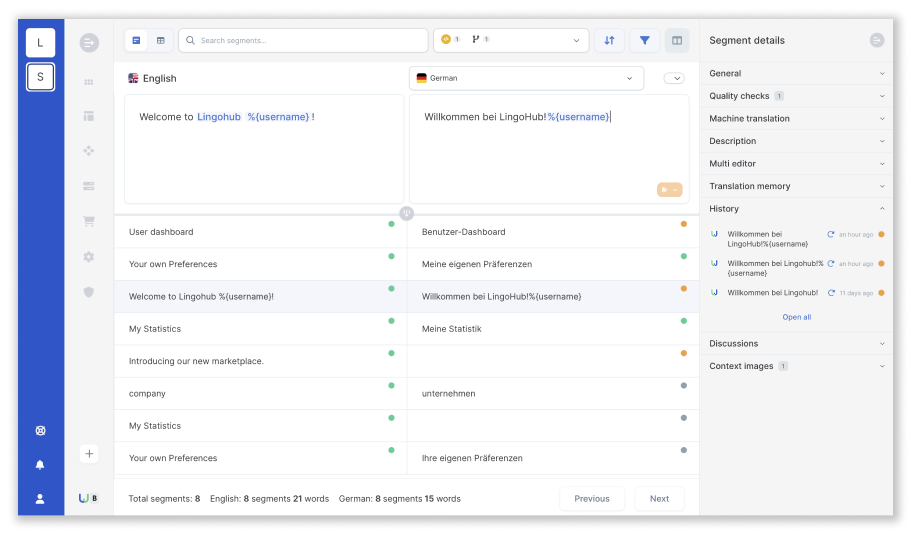Select the Machine translation section

796,119
